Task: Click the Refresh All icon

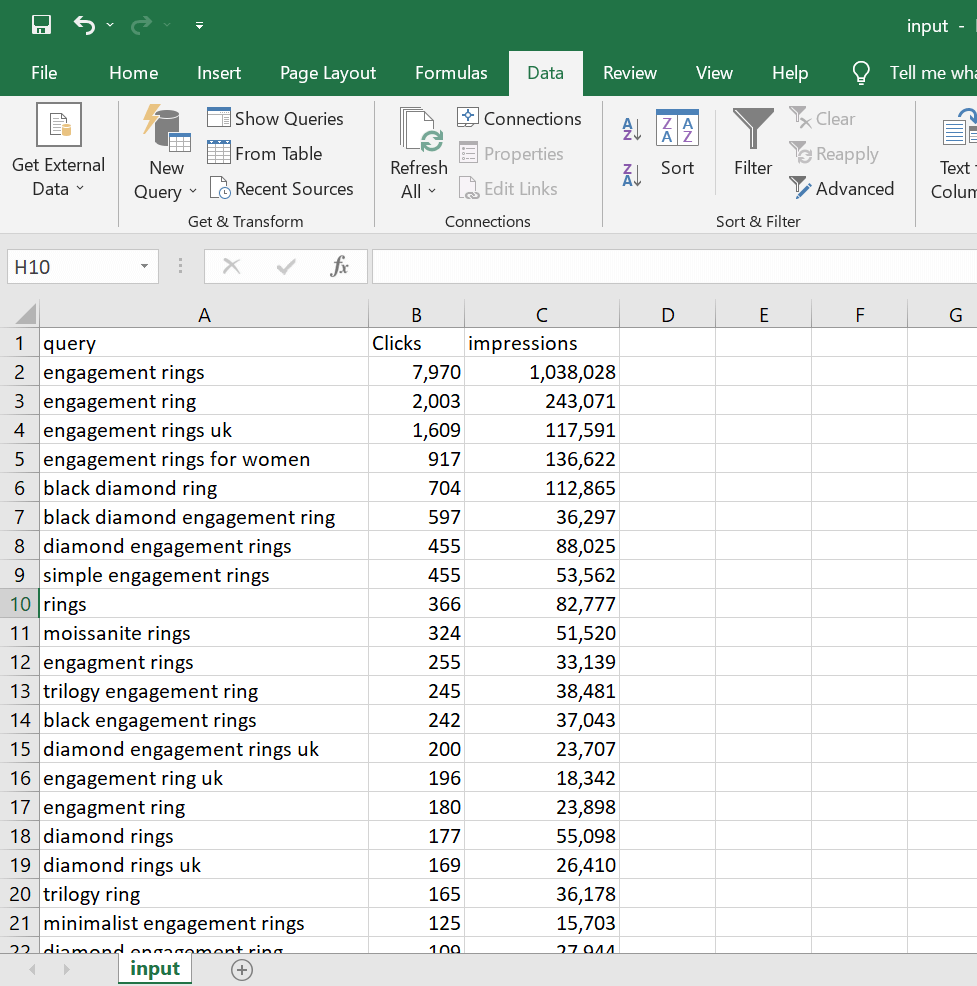Action: tap(419, 130)
